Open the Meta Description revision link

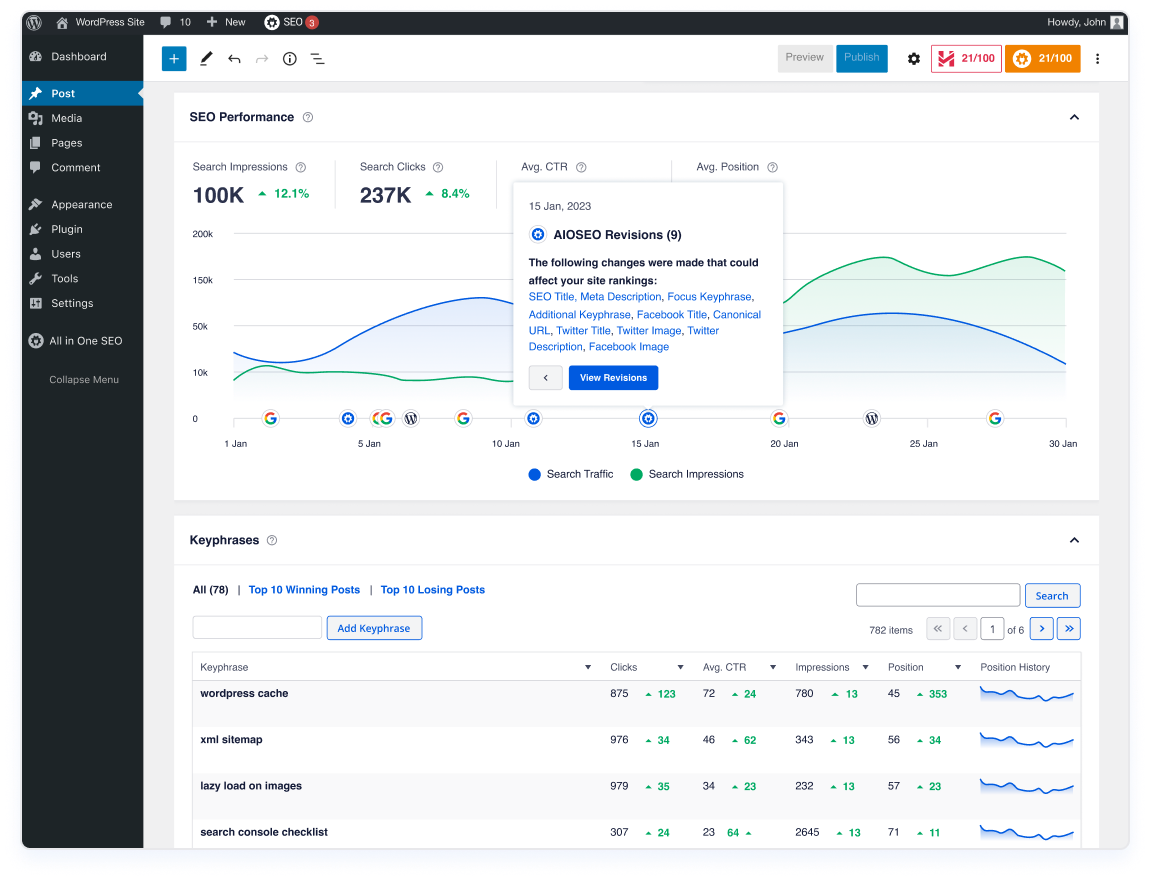620,297
